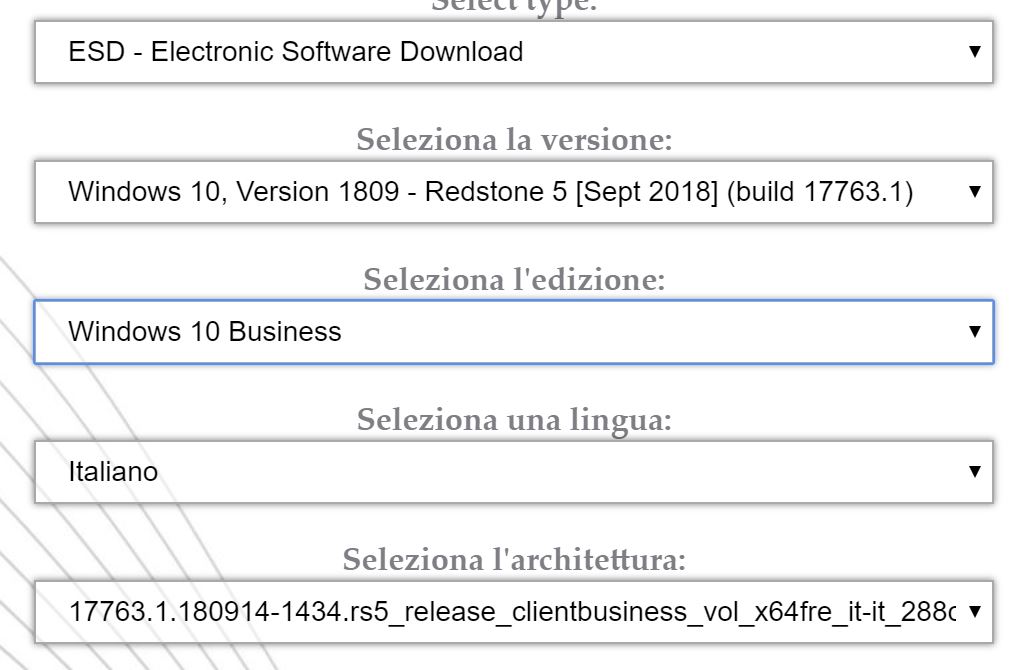This screenshot has height=670, width=1022.
Task: Open the ESD type dropdown arrow
Action: 975,51
